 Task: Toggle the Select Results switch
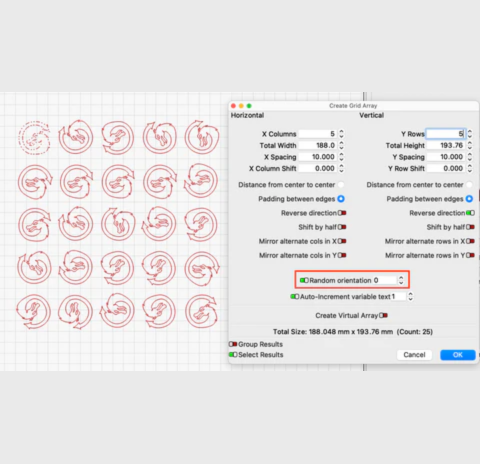tap(233, 355)
